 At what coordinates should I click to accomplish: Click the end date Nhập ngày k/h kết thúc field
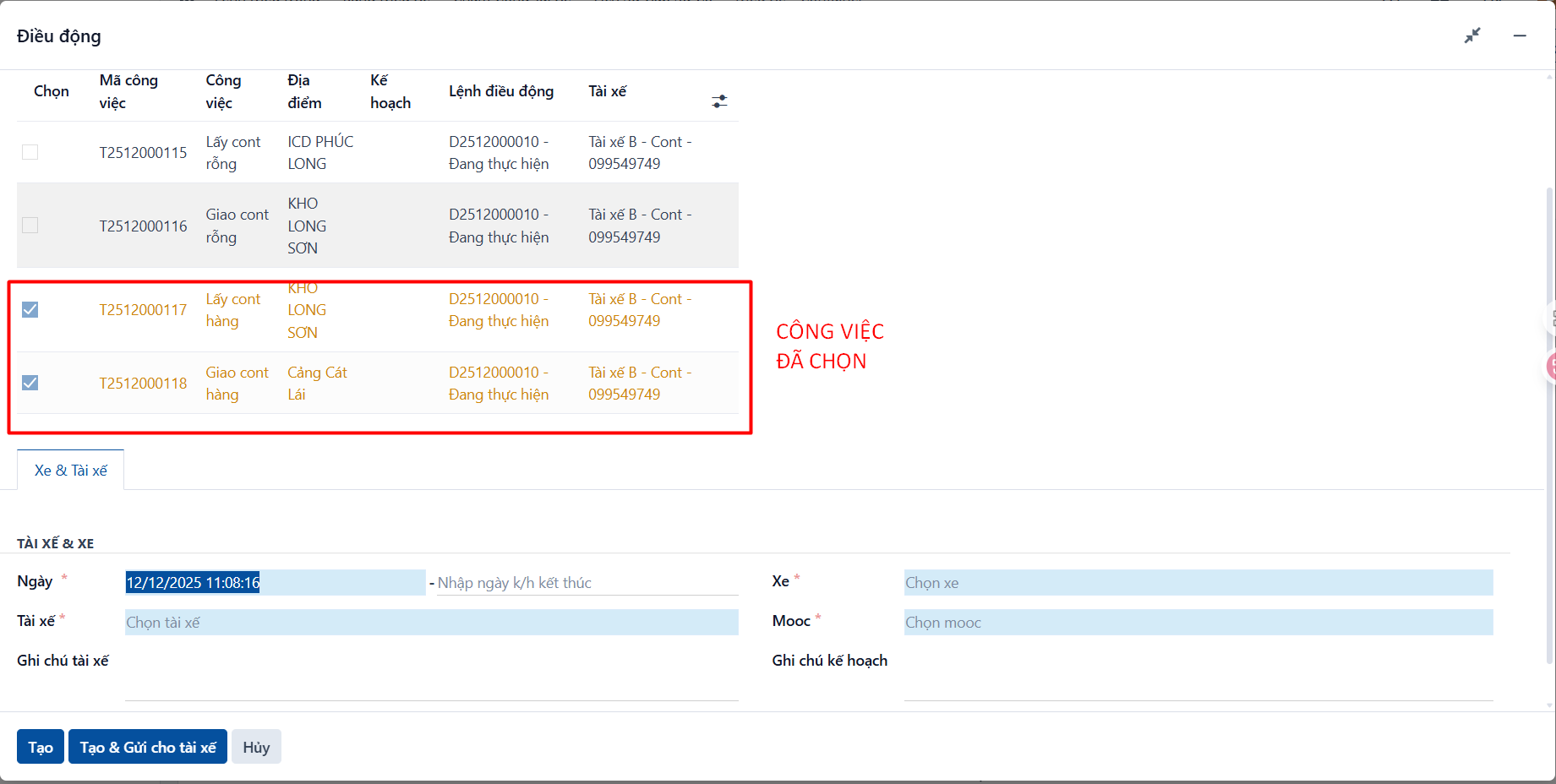click(587, 583)
